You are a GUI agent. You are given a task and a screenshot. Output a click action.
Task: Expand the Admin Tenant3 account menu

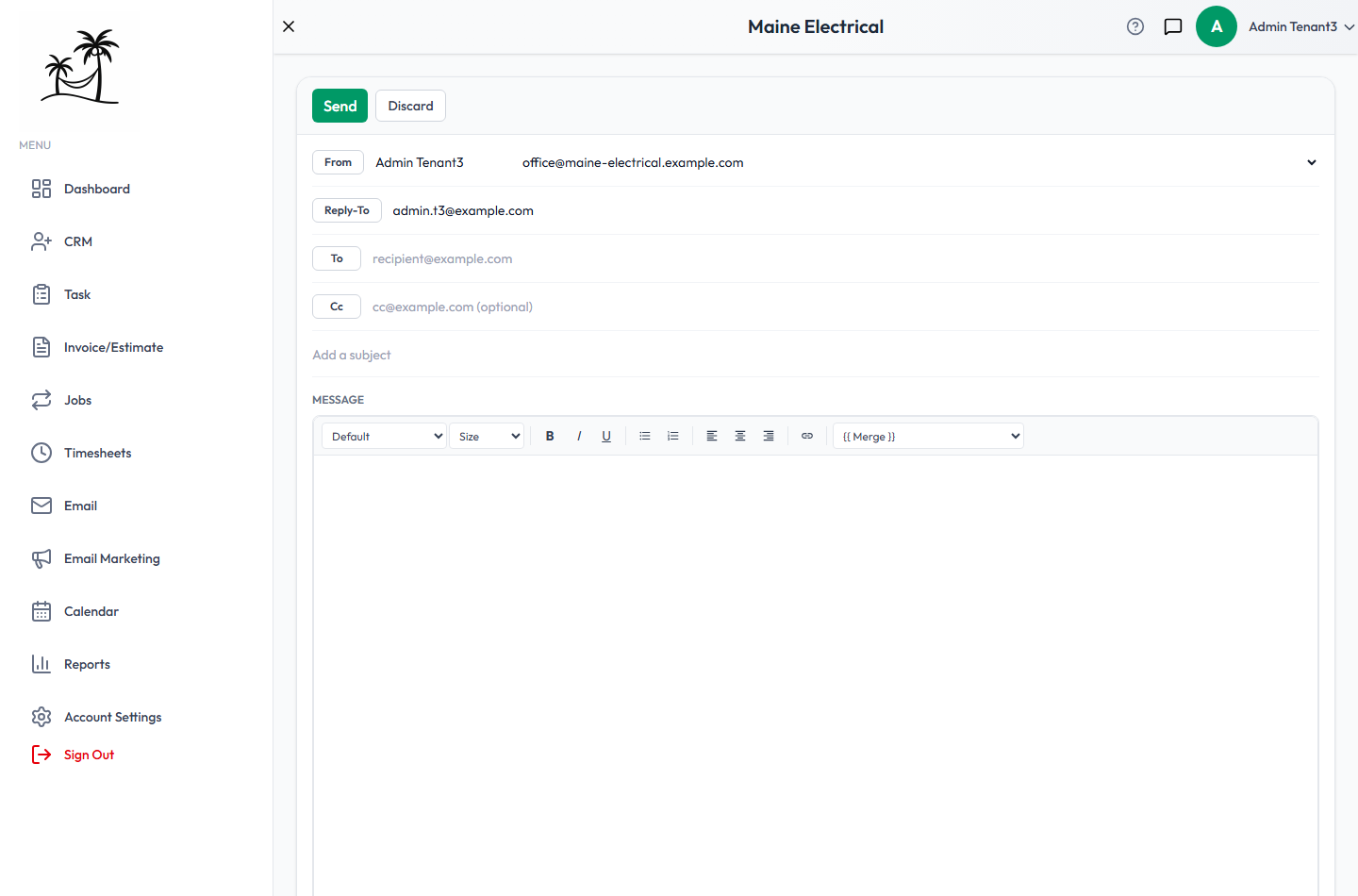pos(1302,26)
